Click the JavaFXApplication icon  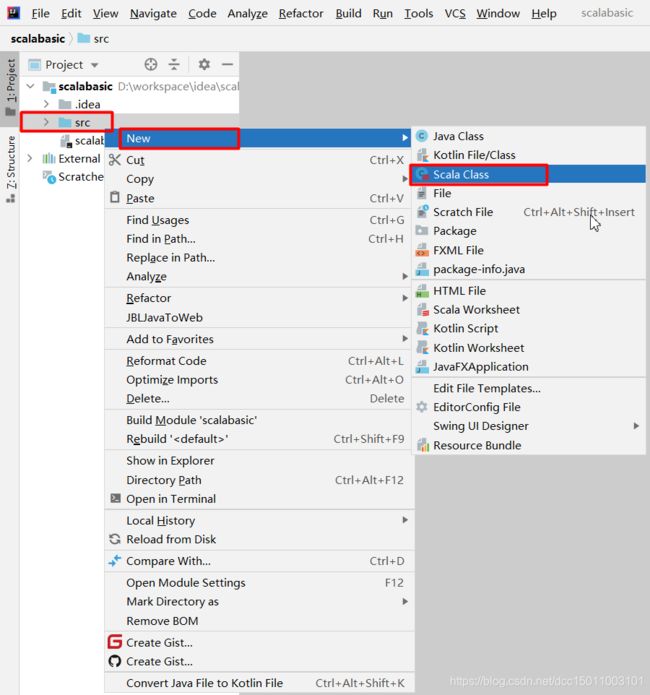(x=422, y=367)
